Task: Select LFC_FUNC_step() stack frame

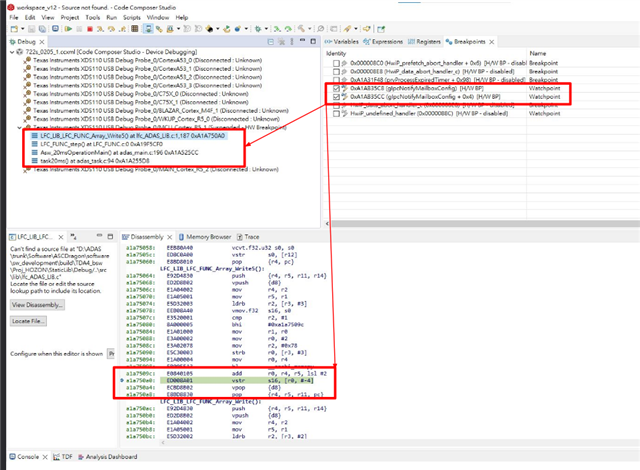Action: 98,144
